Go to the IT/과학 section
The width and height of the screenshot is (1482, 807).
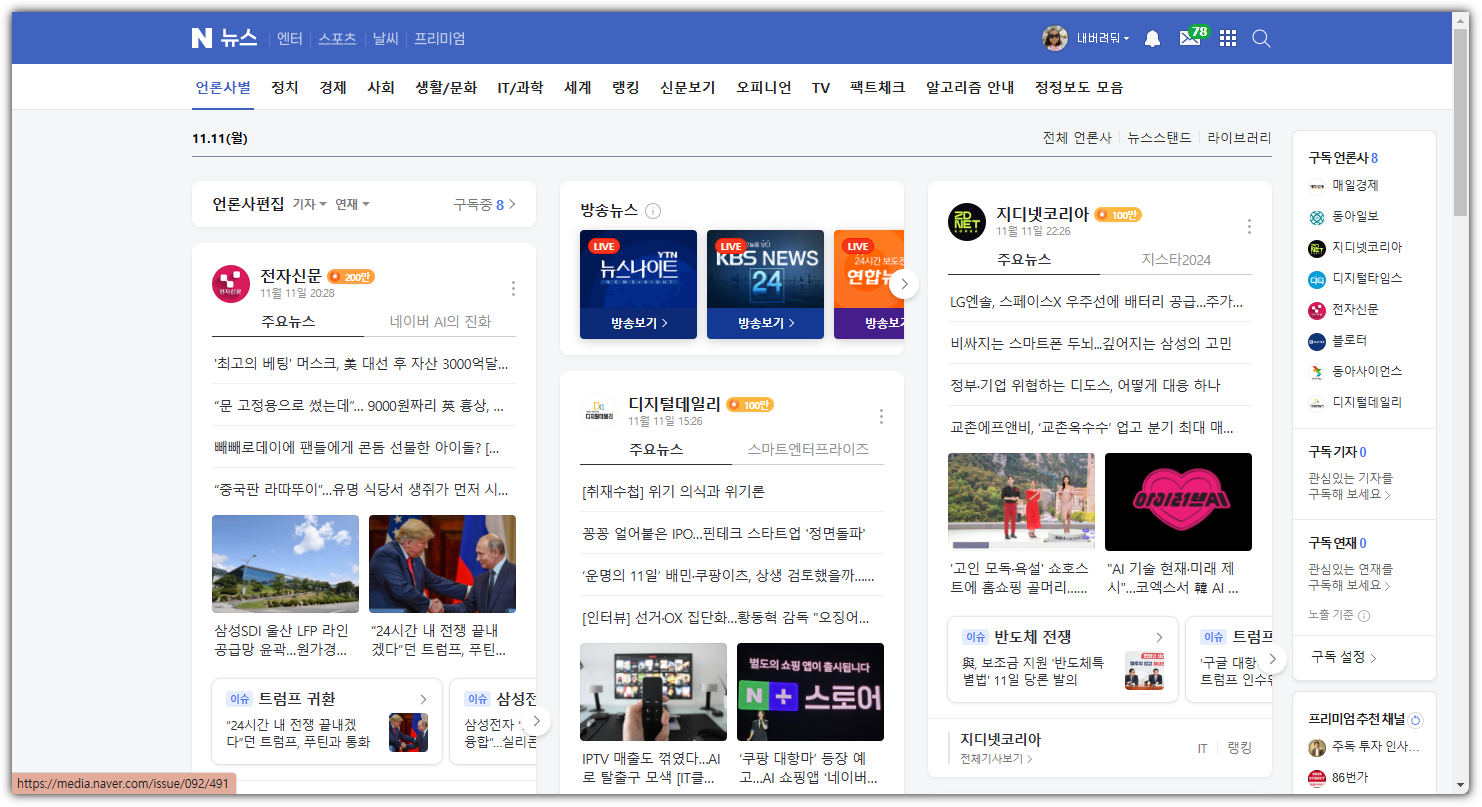(520, 88)
